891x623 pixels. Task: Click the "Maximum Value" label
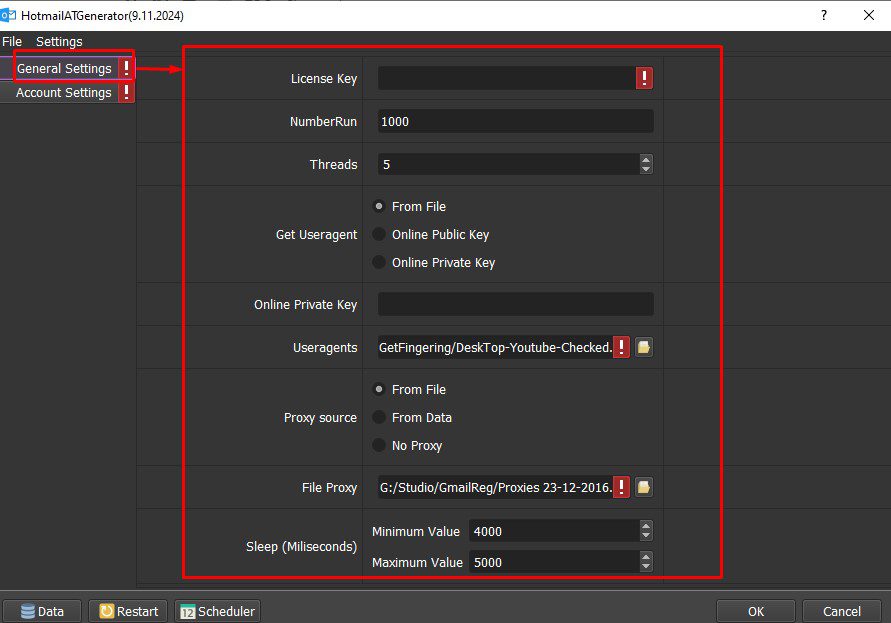click(x=418, y=562)
